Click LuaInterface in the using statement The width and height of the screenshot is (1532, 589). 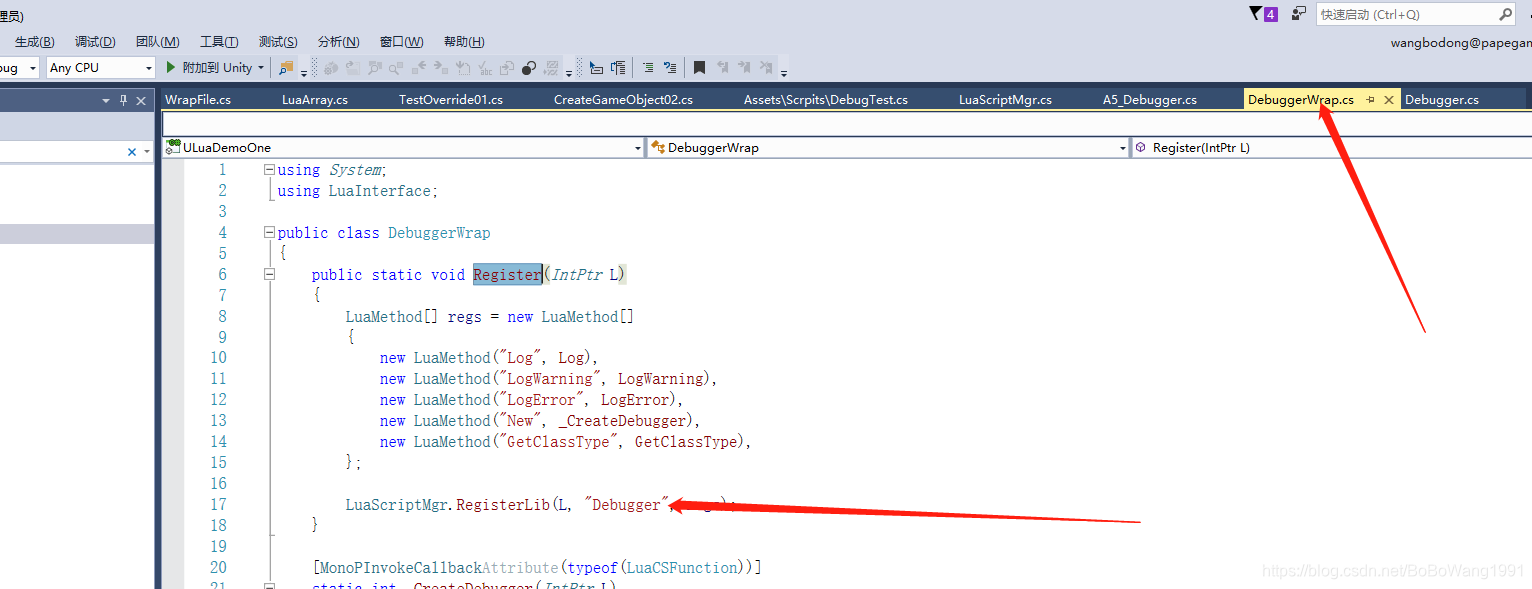point(379,191)
